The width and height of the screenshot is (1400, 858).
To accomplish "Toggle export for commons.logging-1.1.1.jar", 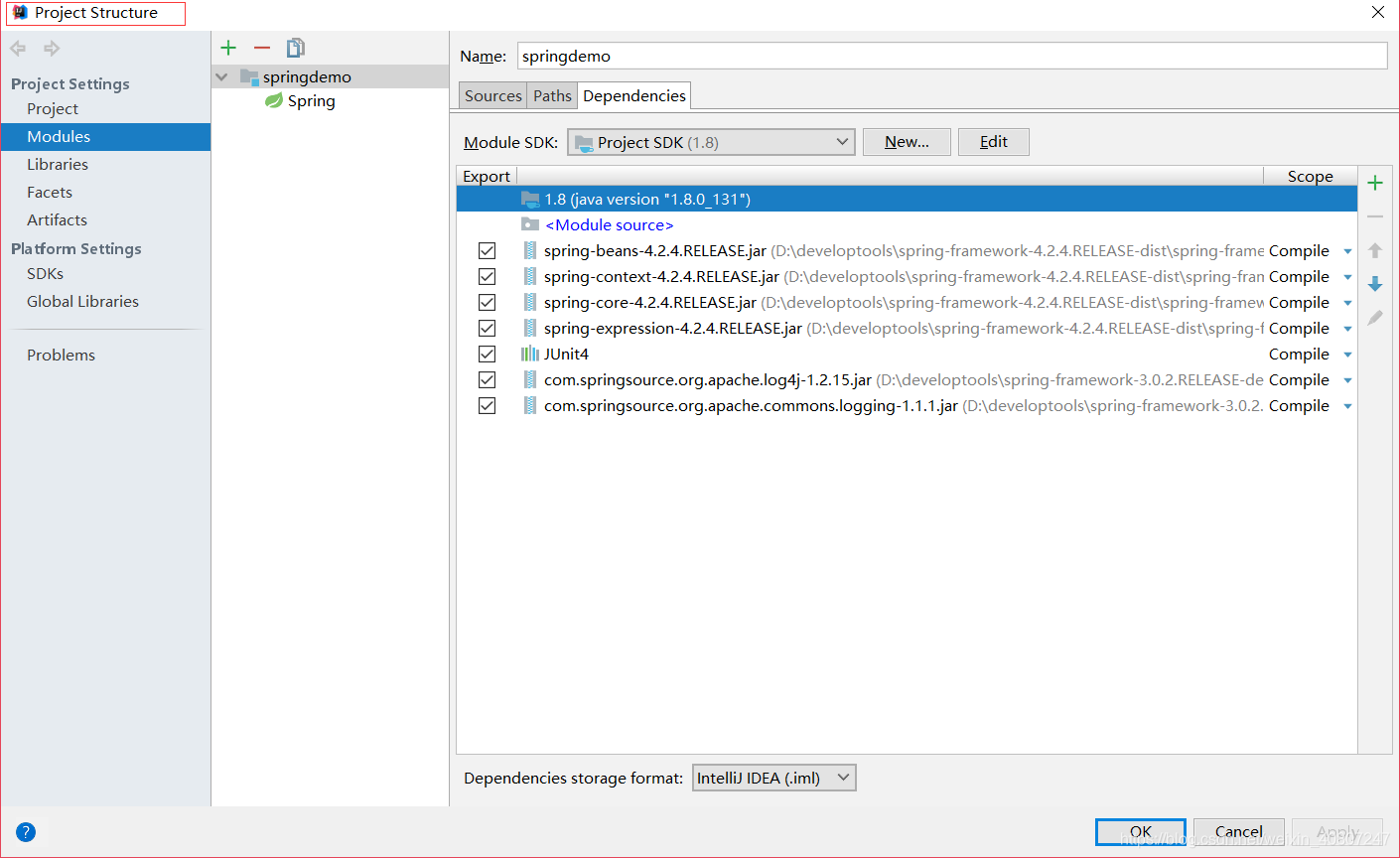I will [x=487, y=405].
